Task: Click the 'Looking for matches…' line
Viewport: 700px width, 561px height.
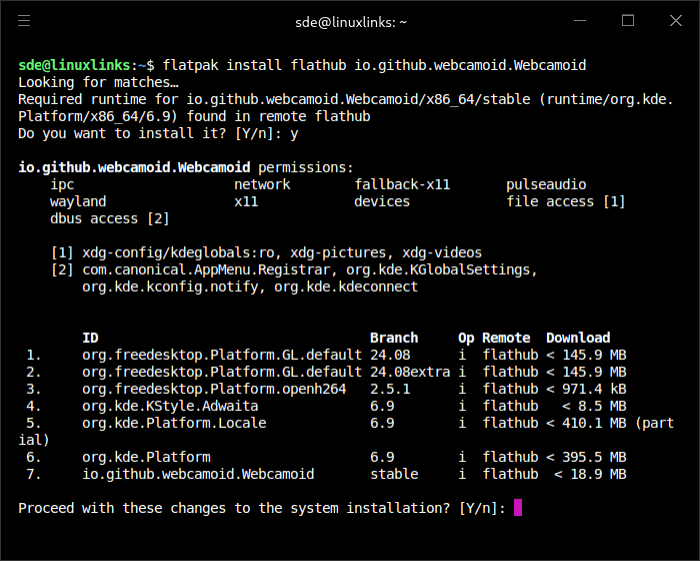Action: coord(98,83)
